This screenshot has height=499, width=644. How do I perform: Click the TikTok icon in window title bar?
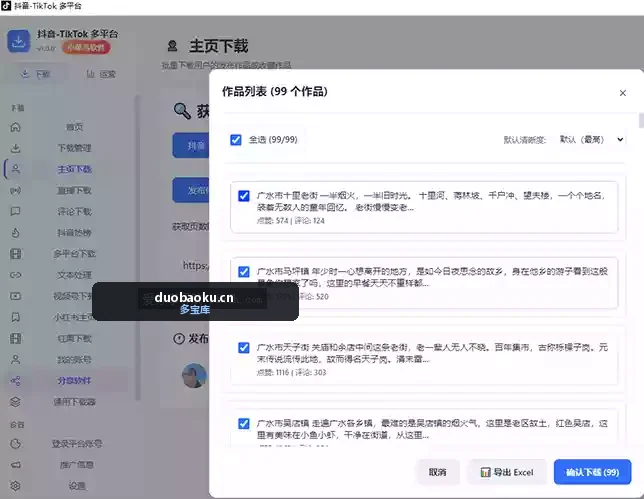pos(6,5)
